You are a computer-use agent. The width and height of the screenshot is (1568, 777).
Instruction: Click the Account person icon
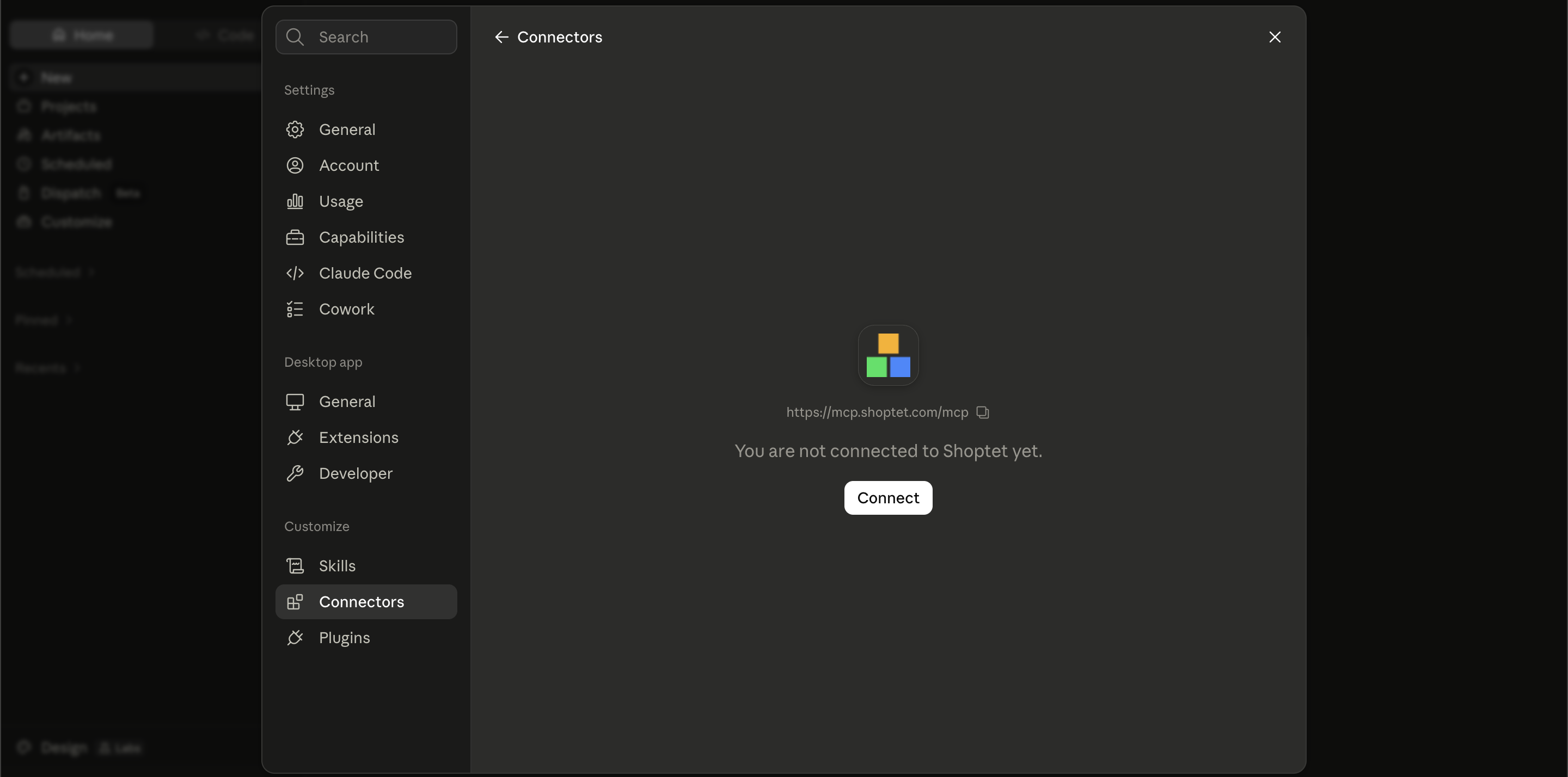click(x=295, y=165)
